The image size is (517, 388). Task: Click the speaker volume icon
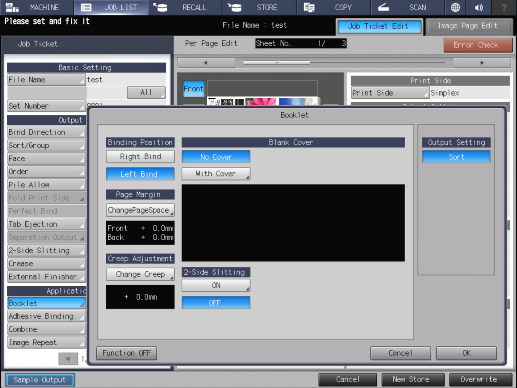479,7
